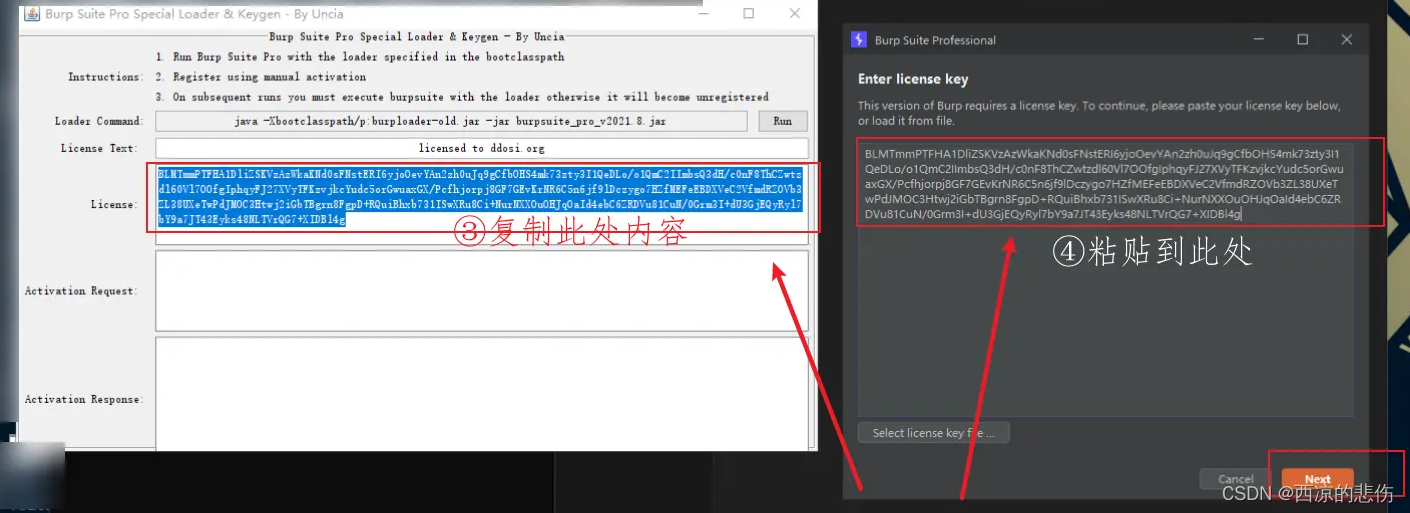The height and width of the screenshot is (513, 1410).
Task: Click Next in the Burp Suite license dialog
Action: point(1317,479)
